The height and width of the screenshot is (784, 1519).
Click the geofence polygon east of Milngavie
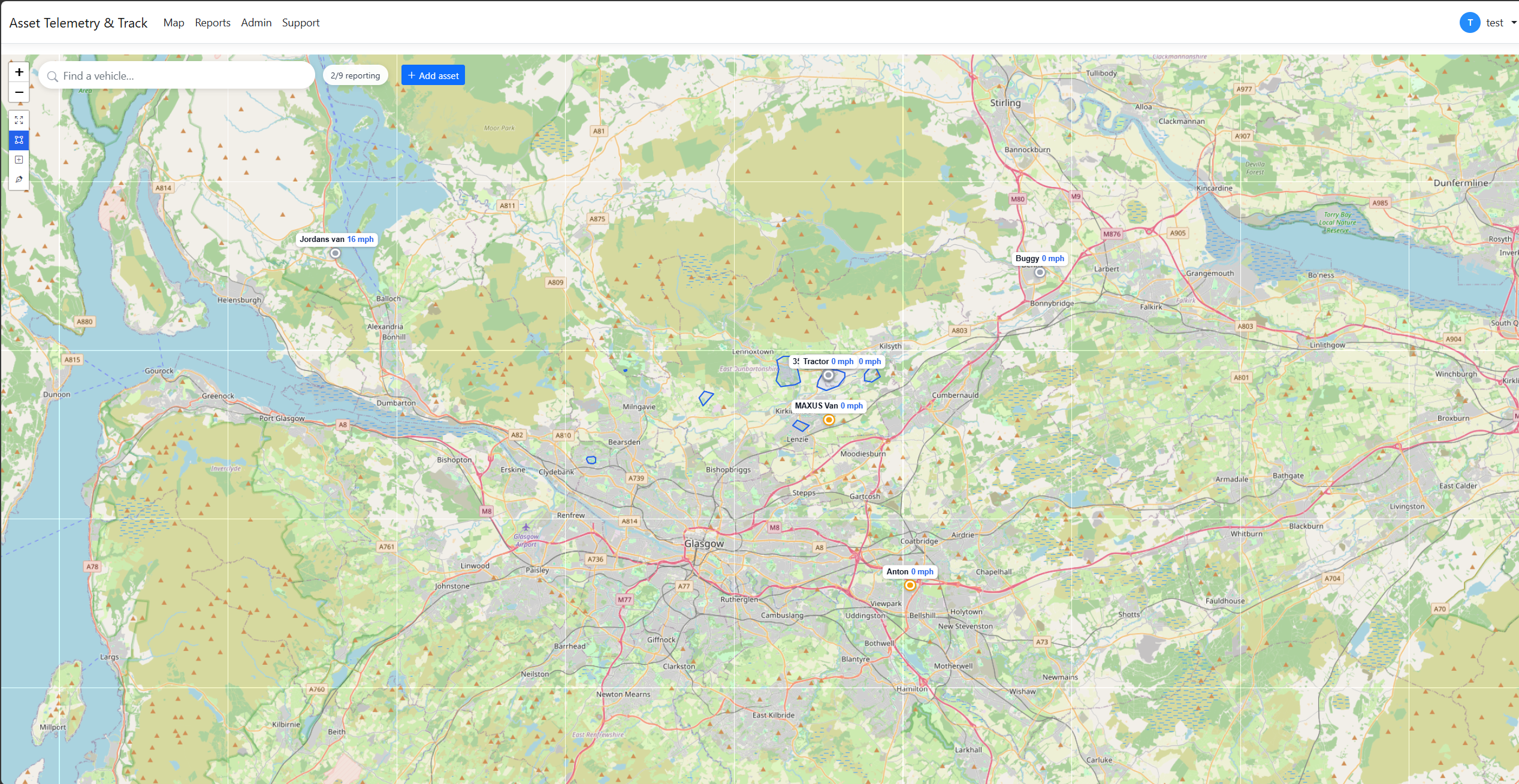pos(706,398)
